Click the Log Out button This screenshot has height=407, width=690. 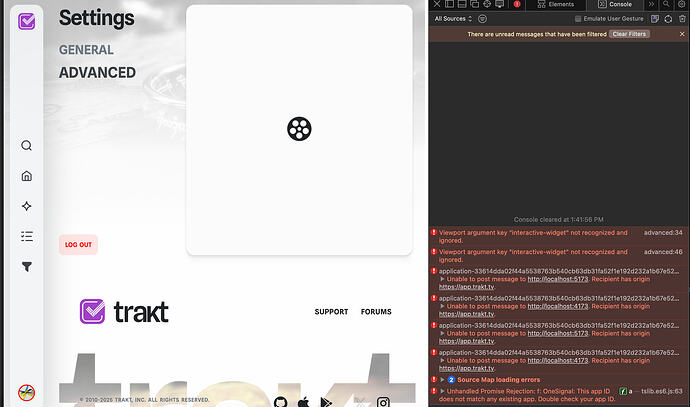[78, 245]
